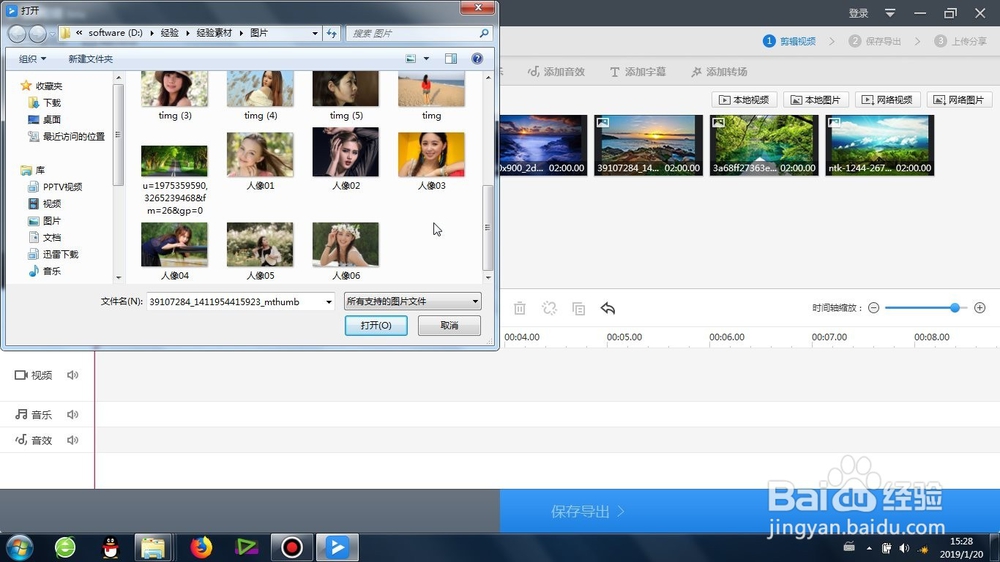Show hidden system tray icons arrow

pos(869,548)
